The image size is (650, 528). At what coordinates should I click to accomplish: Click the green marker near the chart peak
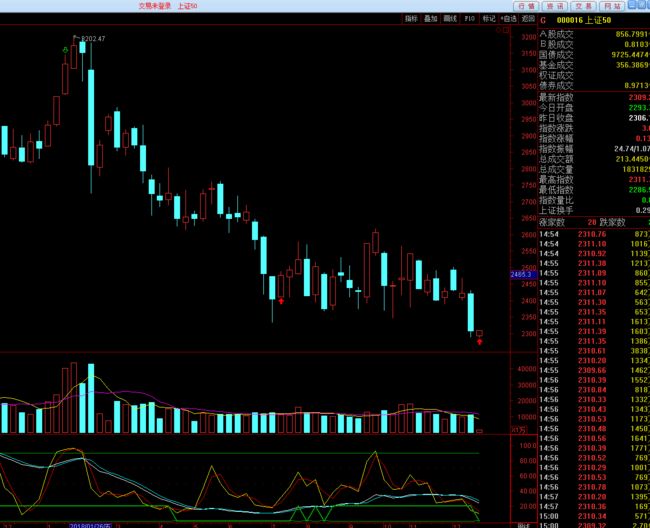(65, 50)
